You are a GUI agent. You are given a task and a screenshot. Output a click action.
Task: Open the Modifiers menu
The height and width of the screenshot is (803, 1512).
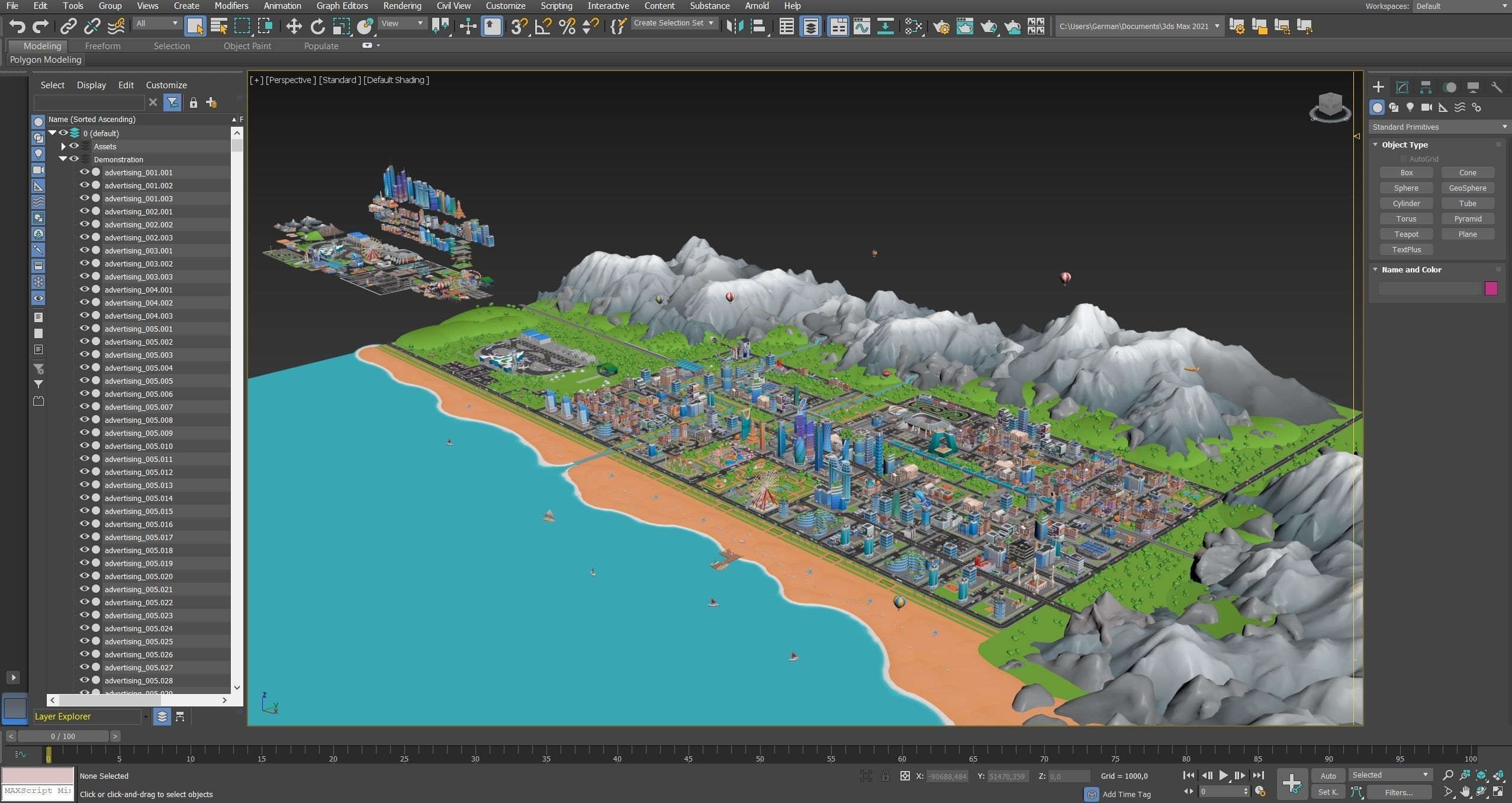(x=231, y=6)
